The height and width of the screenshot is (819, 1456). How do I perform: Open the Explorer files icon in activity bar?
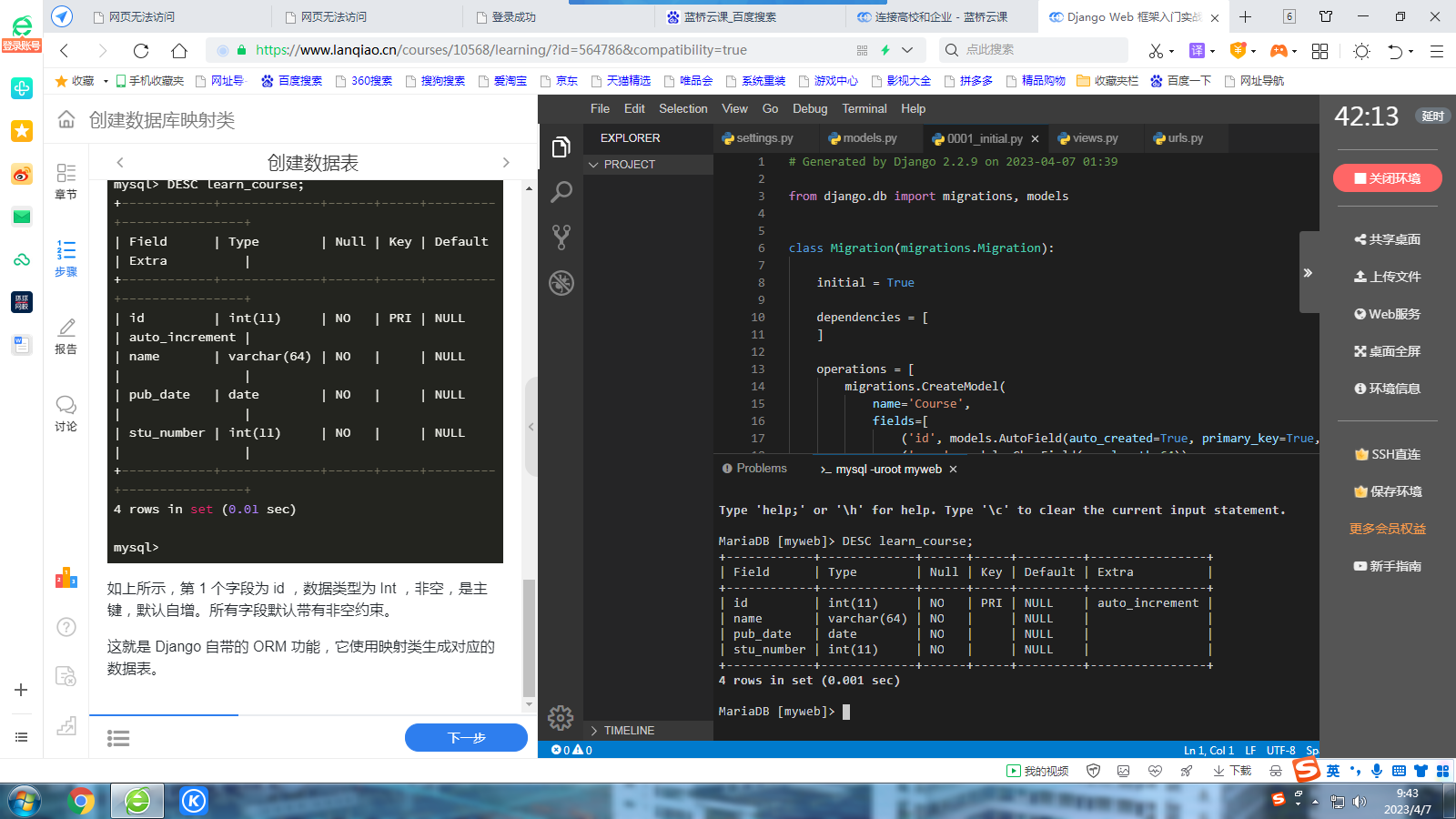coord(561,147)
